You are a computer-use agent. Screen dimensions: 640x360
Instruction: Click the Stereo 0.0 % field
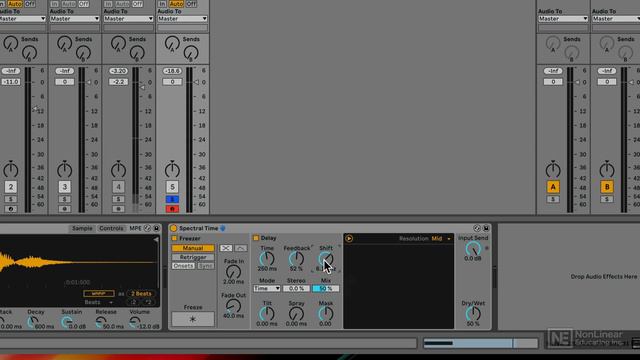(296, 288)
